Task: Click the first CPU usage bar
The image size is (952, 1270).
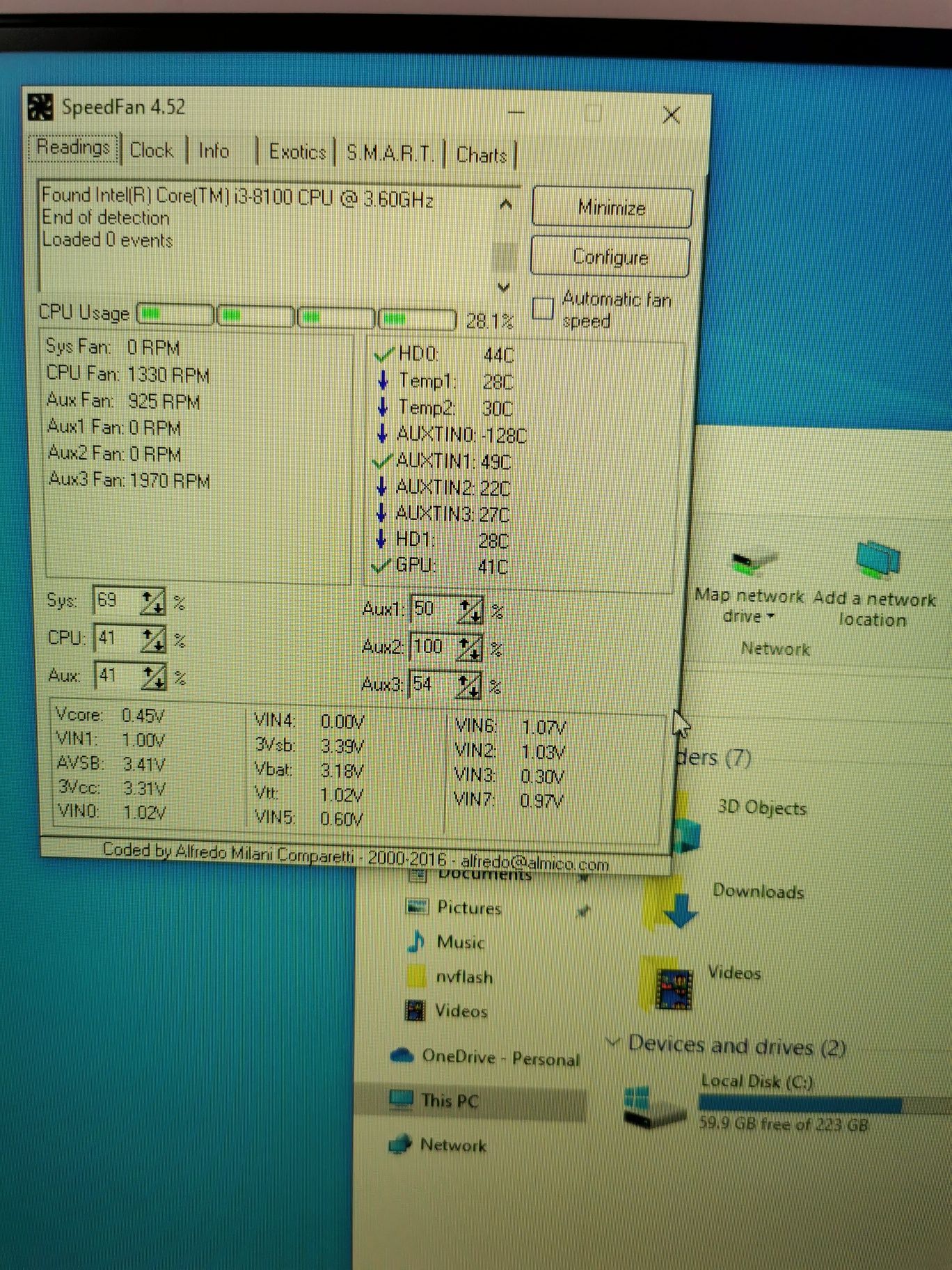Action: coord(175,315)
